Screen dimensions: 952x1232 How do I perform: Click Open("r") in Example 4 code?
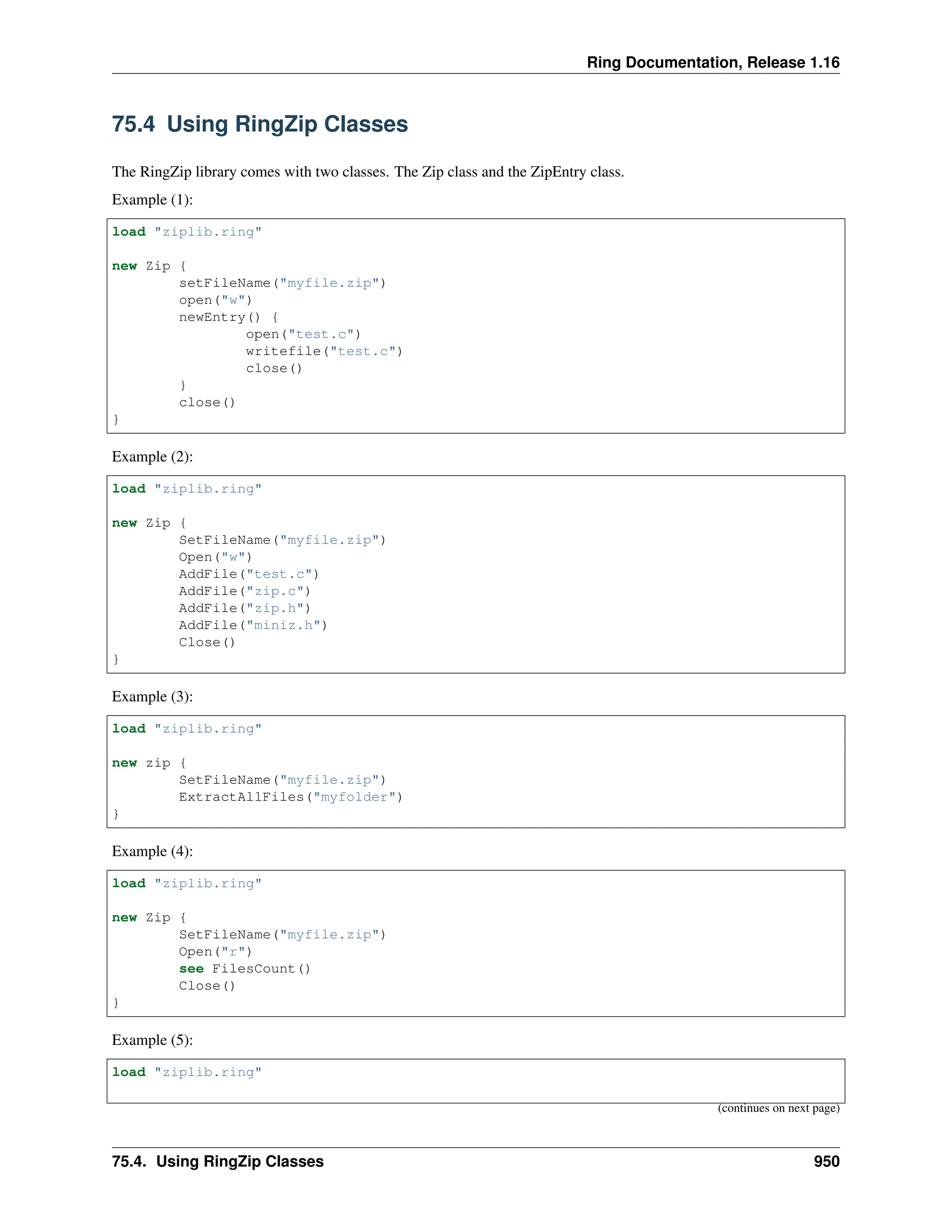pos(215,952)
